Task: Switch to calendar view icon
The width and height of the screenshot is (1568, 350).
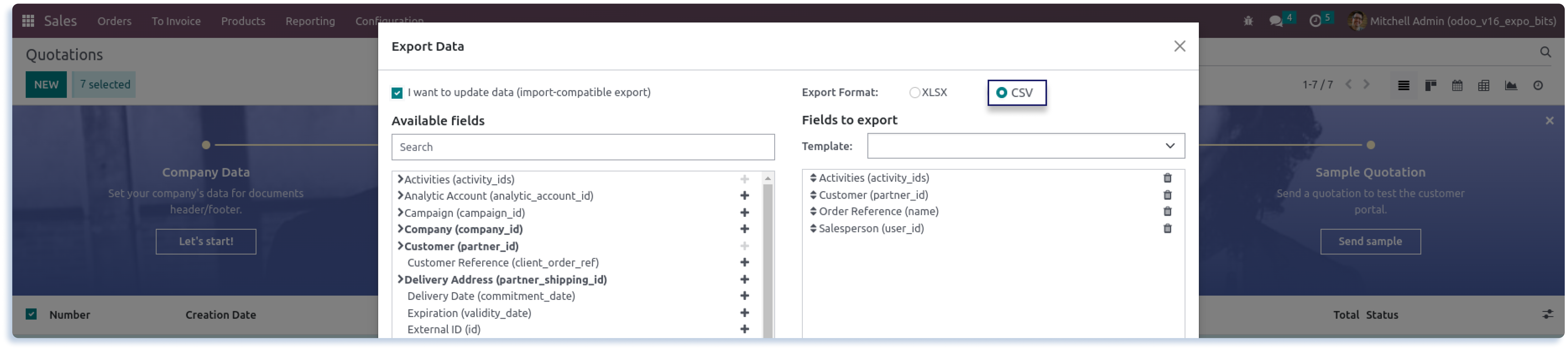Action: [x=1457, y=85]
